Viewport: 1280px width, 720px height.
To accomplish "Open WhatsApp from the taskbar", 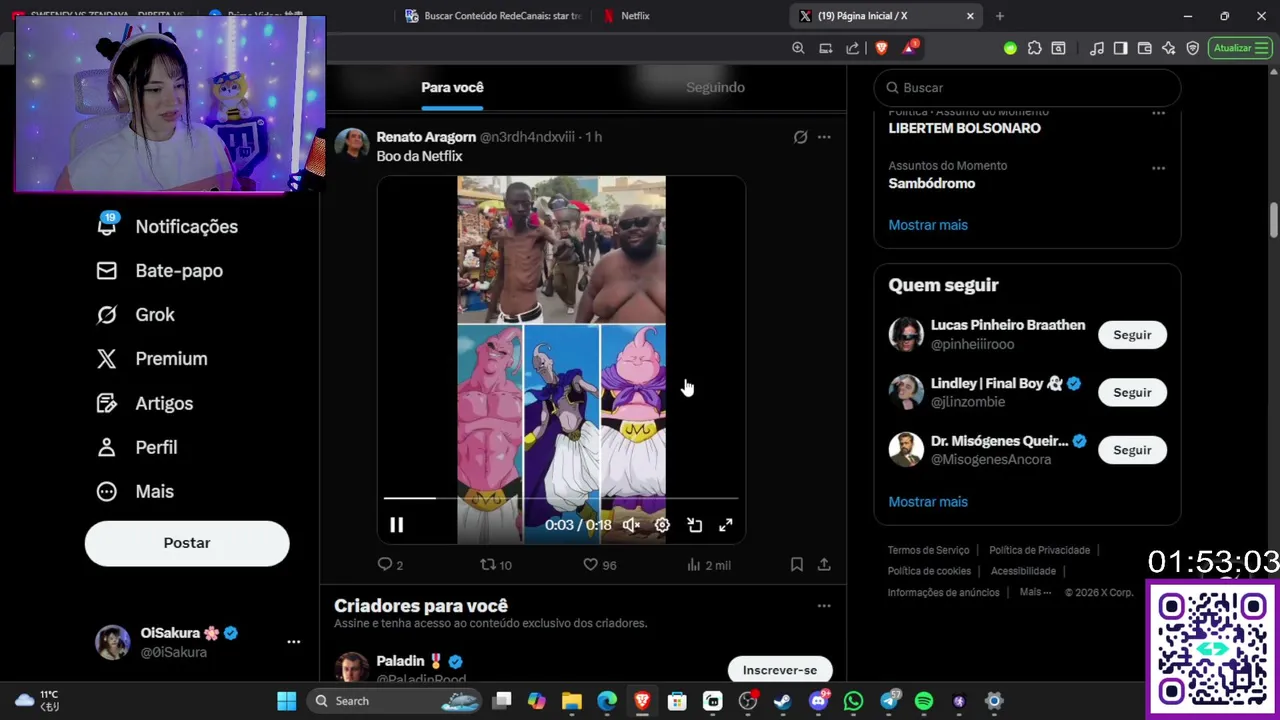I will (x=853, y=701).
